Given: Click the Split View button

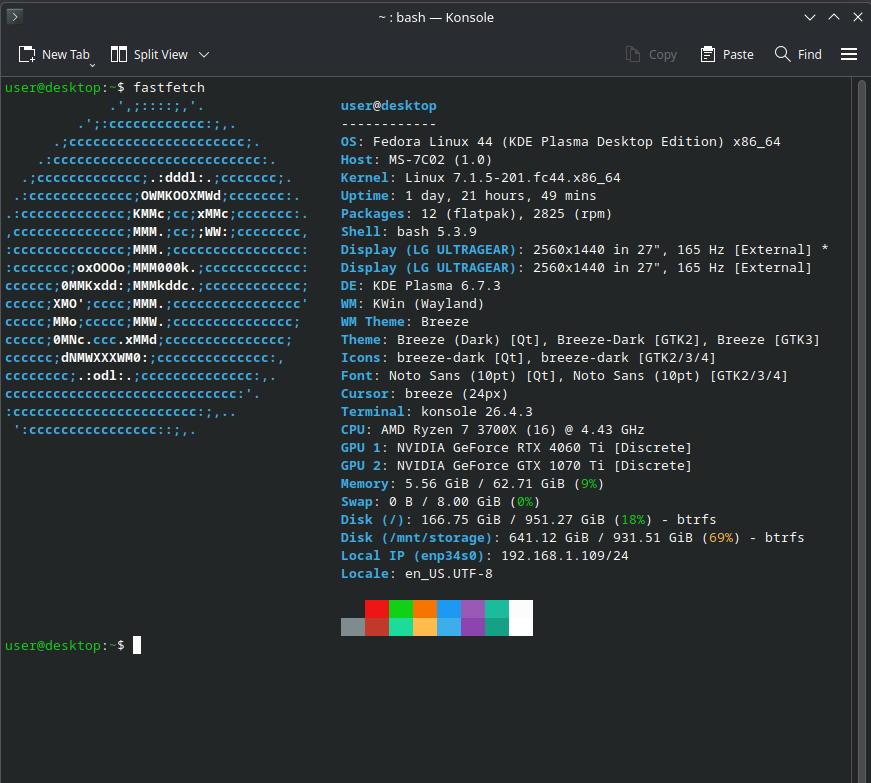Looking at the screenshot, I should tap(149, 54).
